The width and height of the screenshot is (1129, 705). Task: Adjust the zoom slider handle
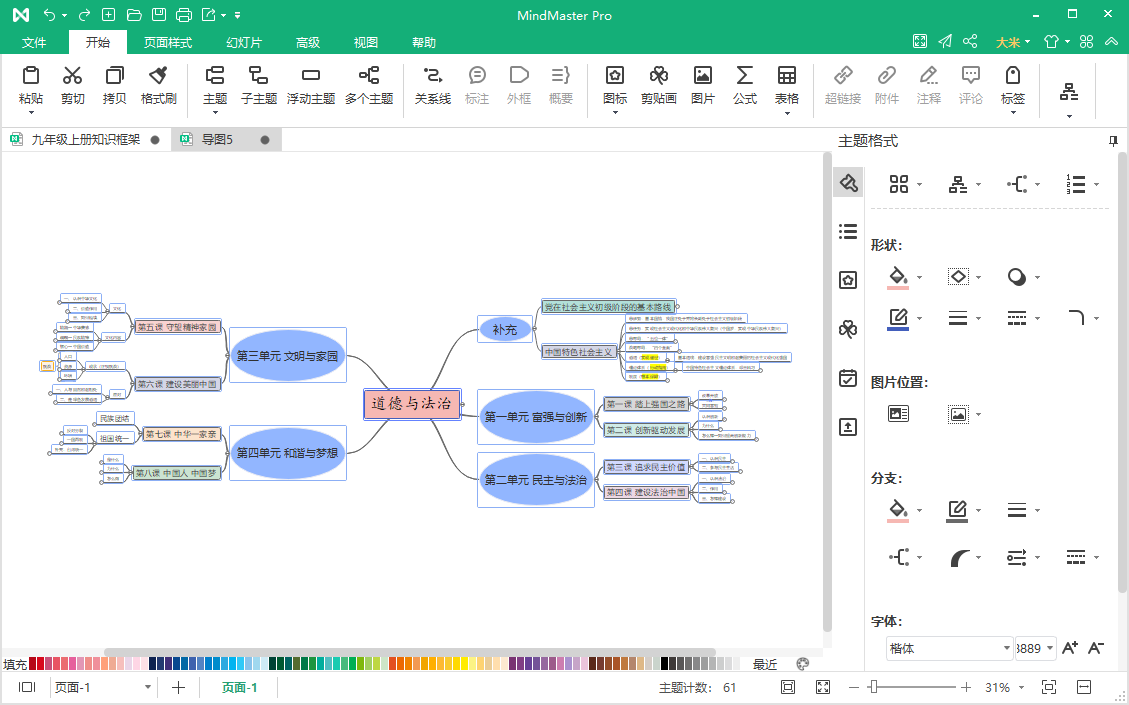pos(873,687)
